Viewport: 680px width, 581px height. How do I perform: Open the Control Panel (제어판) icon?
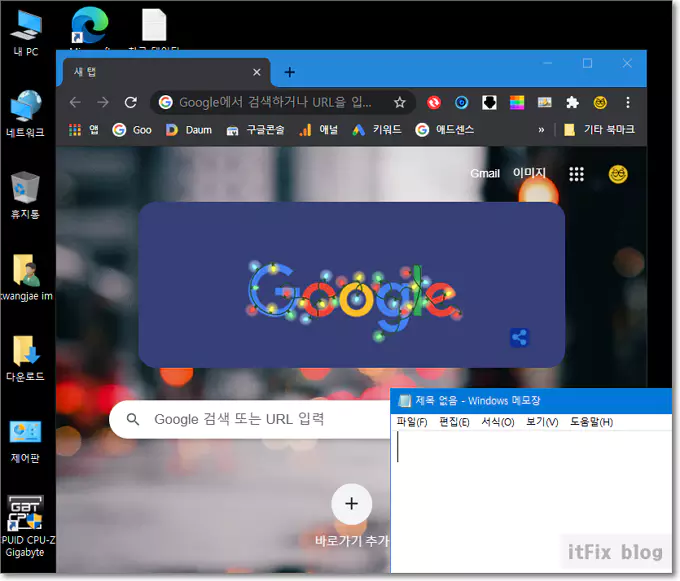pyautogui.click(x=26, y=440)
